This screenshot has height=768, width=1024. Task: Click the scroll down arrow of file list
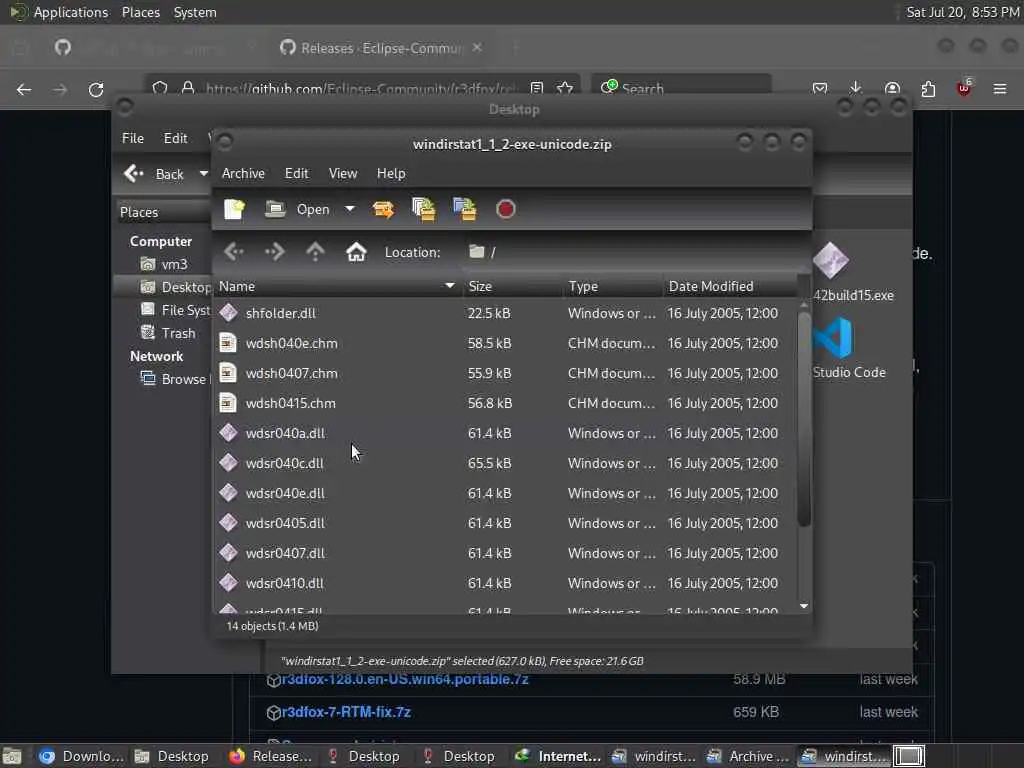tap(804, 606)
